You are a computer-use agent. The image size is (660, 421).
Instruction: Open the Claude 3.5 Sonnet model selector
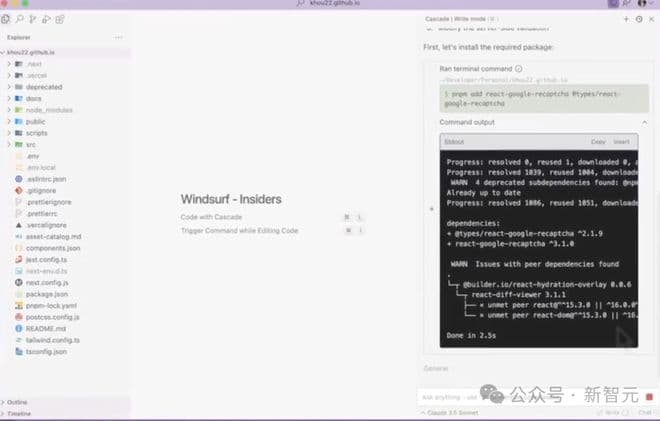[453, 414]
